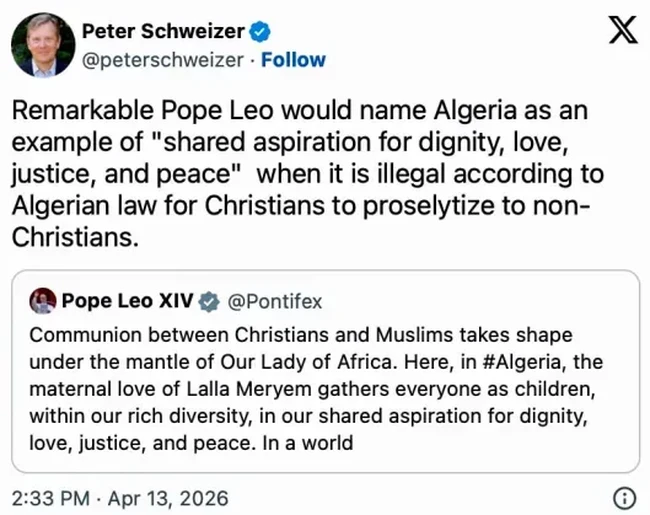
Task: Open Peter Schweizer's profile photo
Action: 43,44
